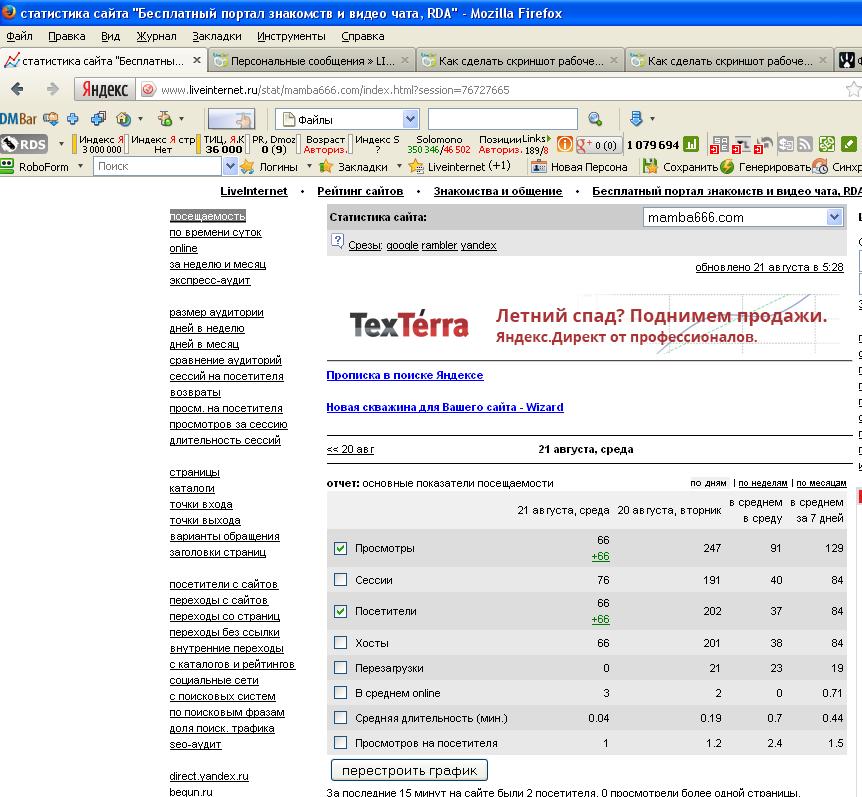Open the Файл menu
This screenshot has width=862, height=797.
click(x=19, y=36)
